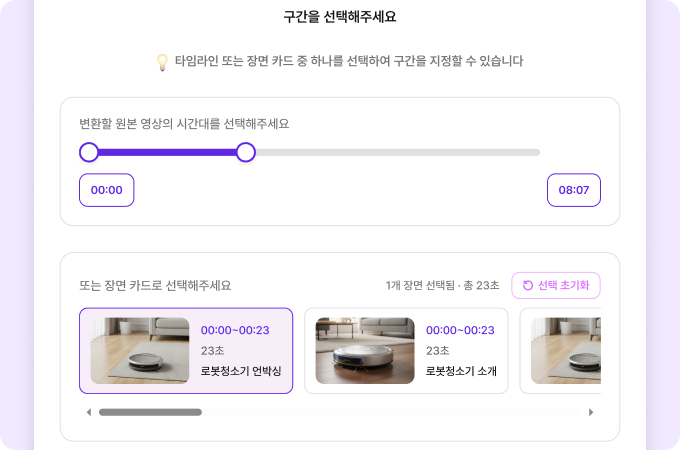Click the reset icon in 선택 초기화
This screenshot has height=450, width=680.
click(x=528, y=286)
